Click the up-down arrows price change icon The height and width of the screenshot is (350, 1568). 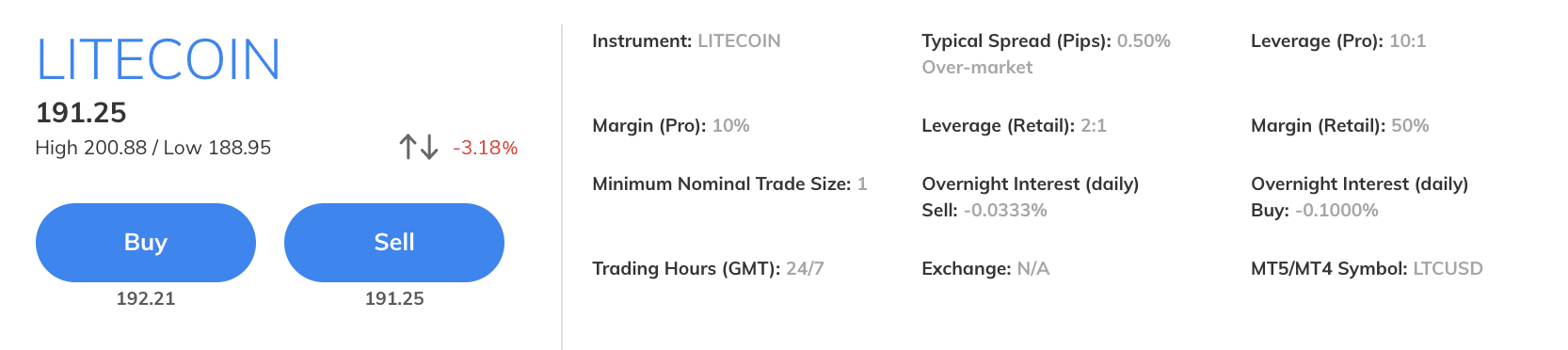tap(419, 147)
